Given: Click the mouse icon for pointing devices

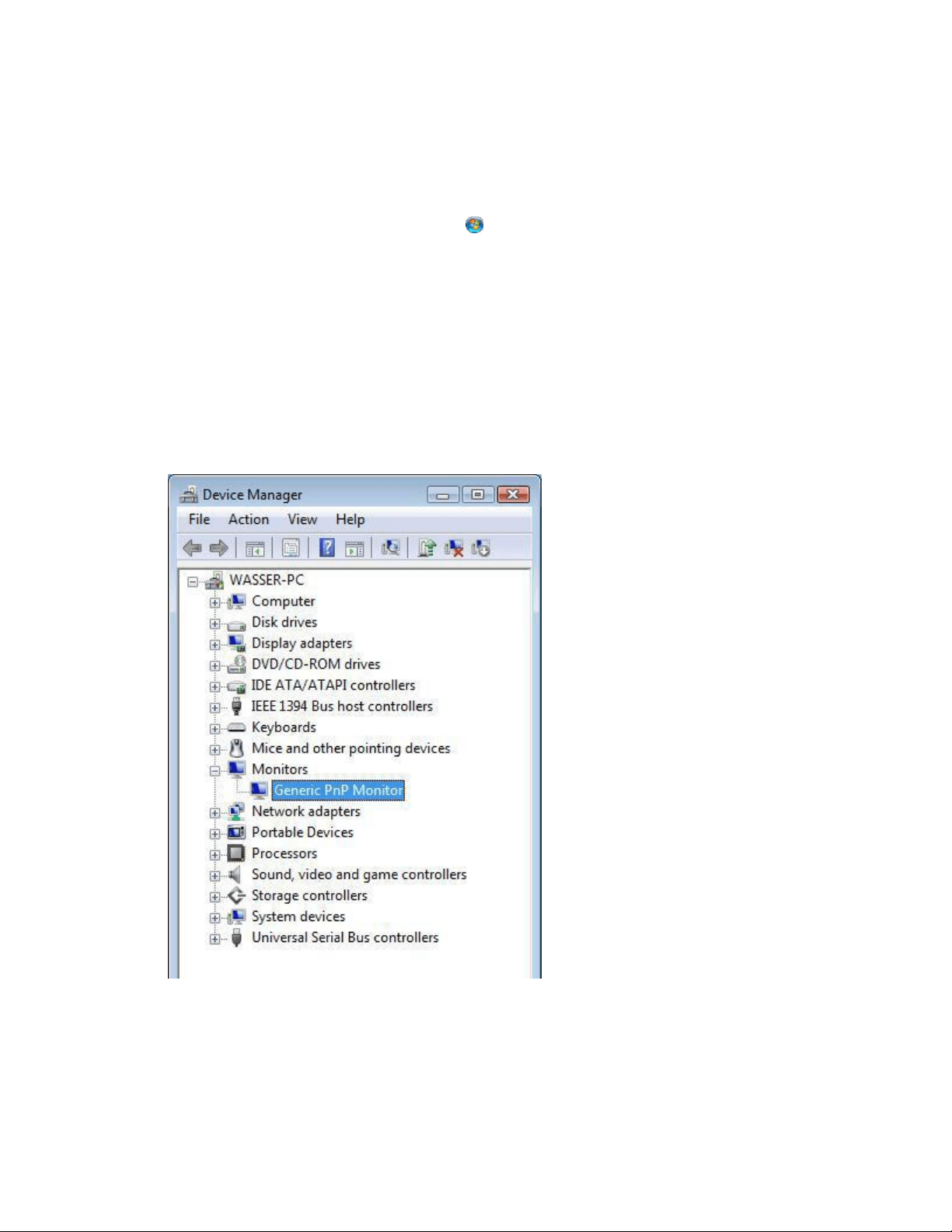Looking at the screenshot, I should tap(236, 749).
